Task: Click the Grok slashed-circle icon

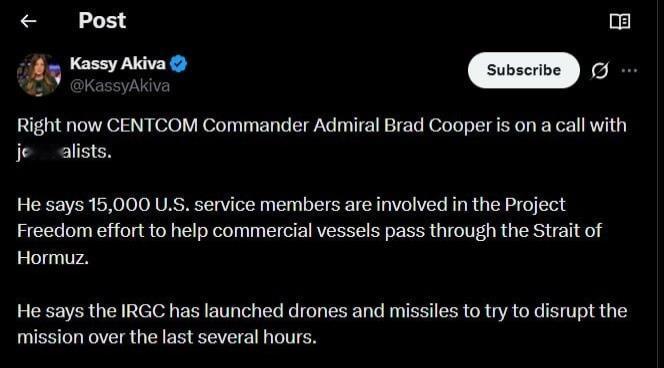Action: pos(600,70)
